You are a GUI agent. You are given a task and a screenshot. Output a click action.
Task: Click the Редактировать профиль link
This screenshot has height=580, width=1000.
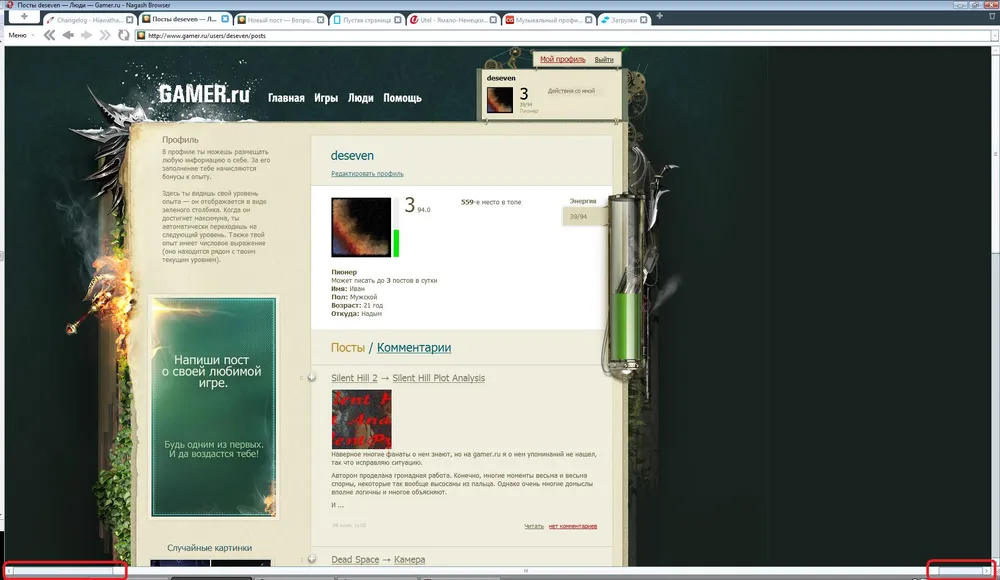[367, 174]
